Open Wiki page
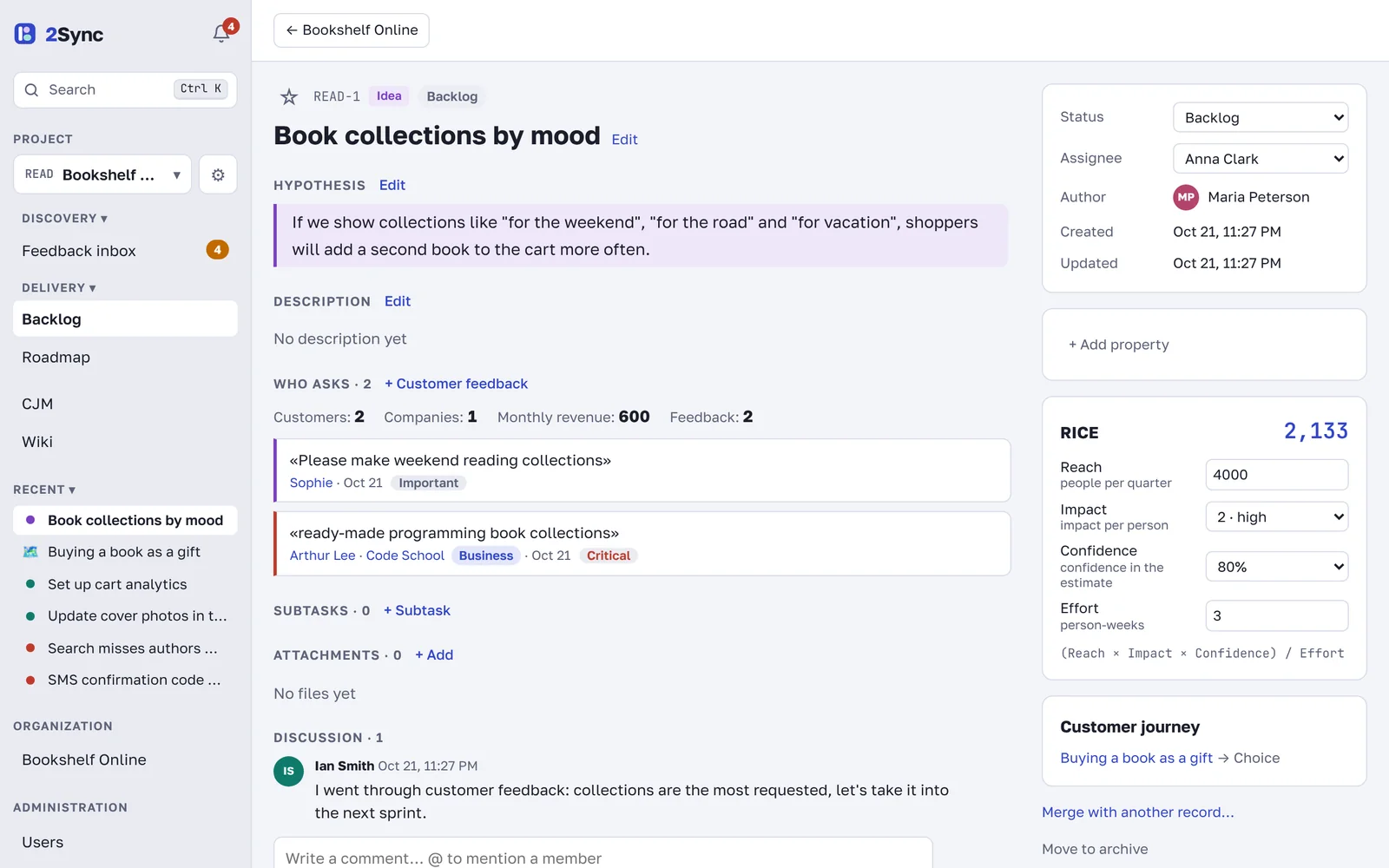This screenshot has width=1389, height=868. pyautogui.click(x=125, y=442)
